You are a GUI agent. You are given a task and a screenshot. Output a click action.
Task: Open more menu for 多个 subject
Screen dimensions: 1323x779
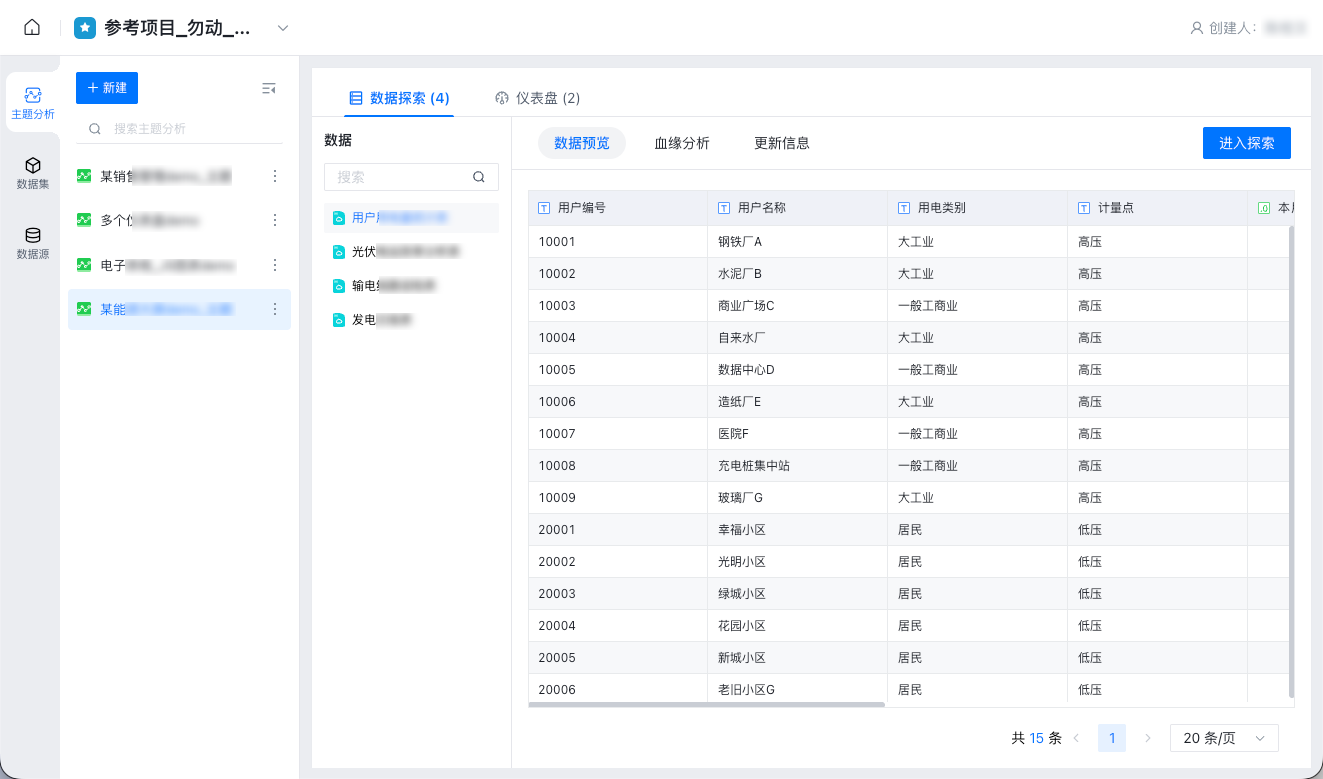coord(275,220)
